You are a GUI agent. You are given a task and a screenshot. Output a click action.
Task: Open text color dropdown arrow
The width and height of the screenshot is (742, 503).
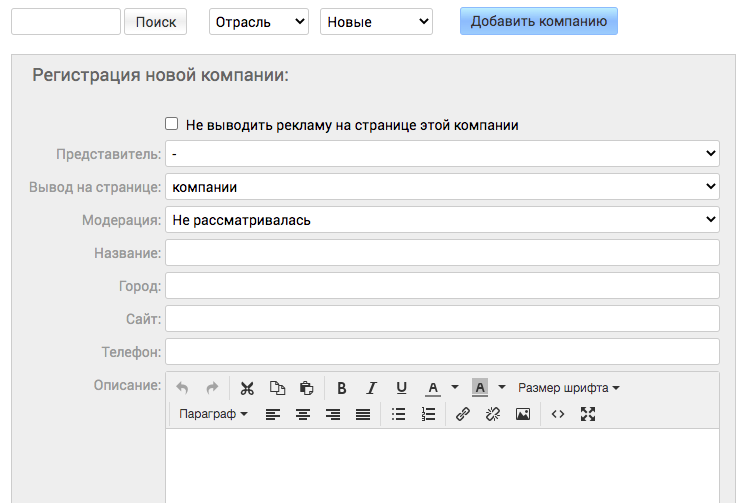(455, 388)
